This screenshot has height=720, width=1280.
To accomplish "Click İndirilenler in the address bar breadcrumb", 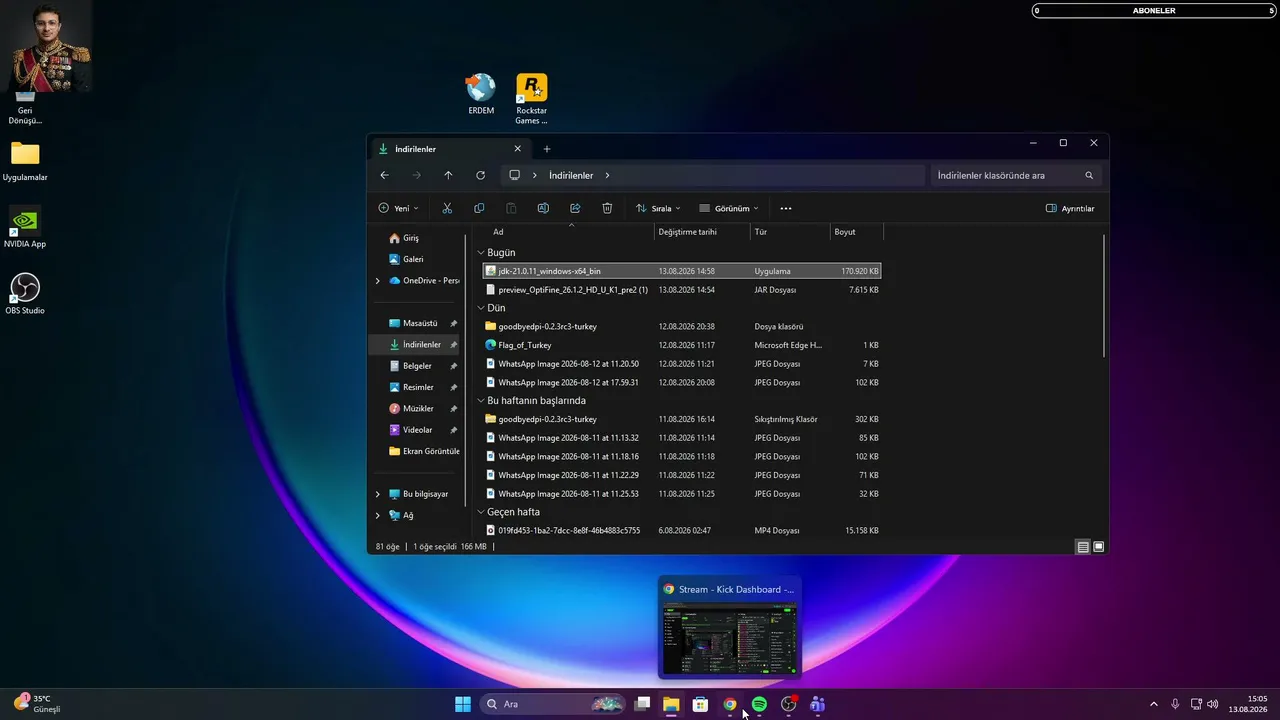I will [x=571, y=175].
